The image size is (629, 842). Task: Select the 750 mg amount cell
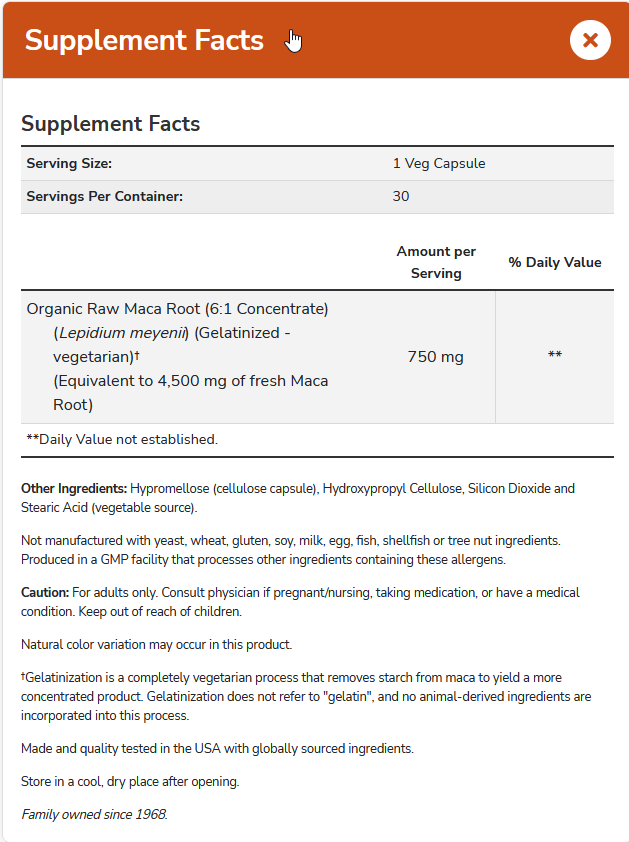click(x=436, y=357)
